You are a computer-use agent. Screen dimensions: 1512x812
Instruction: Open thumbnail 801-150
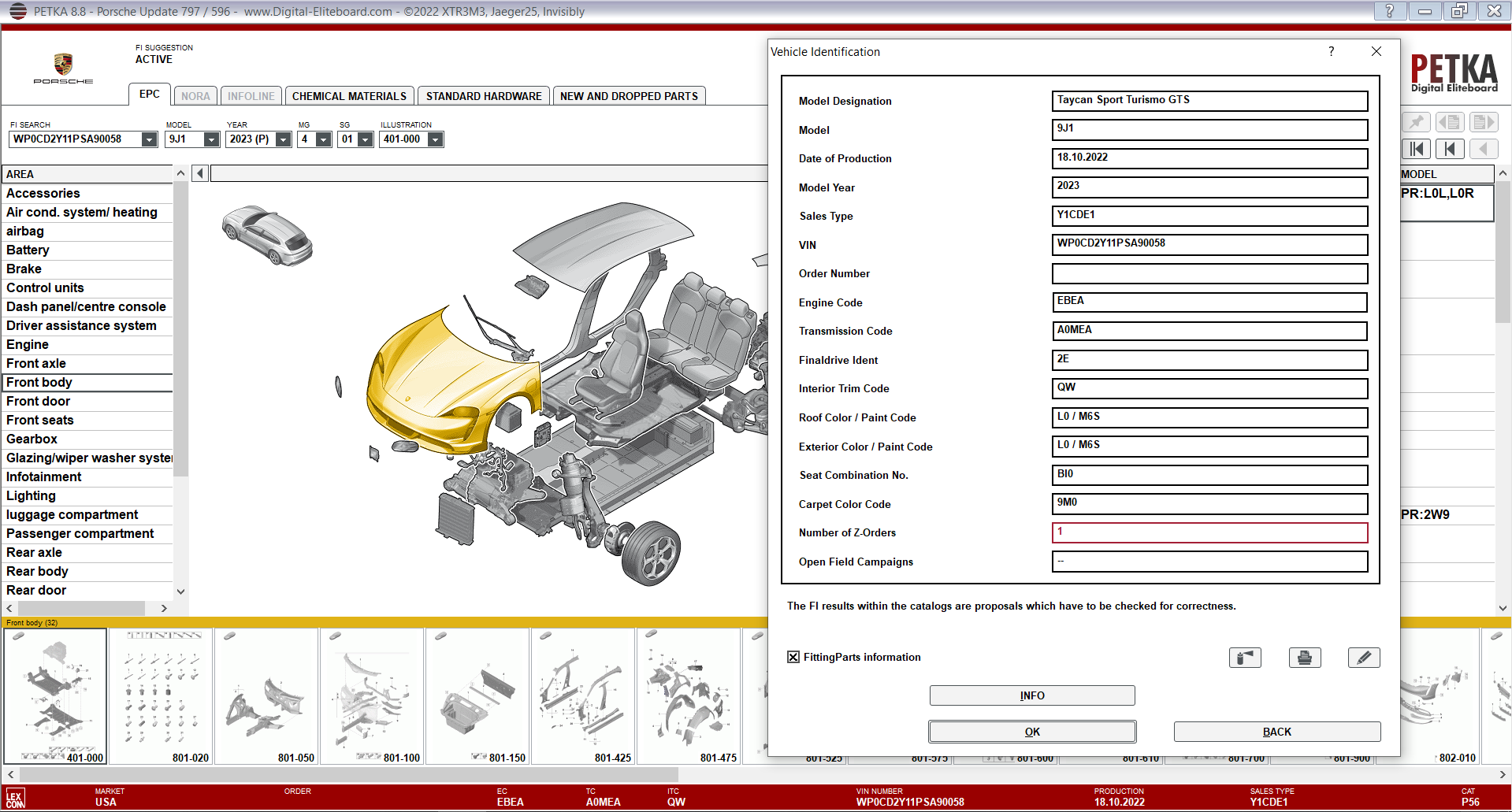coord(477,696)
